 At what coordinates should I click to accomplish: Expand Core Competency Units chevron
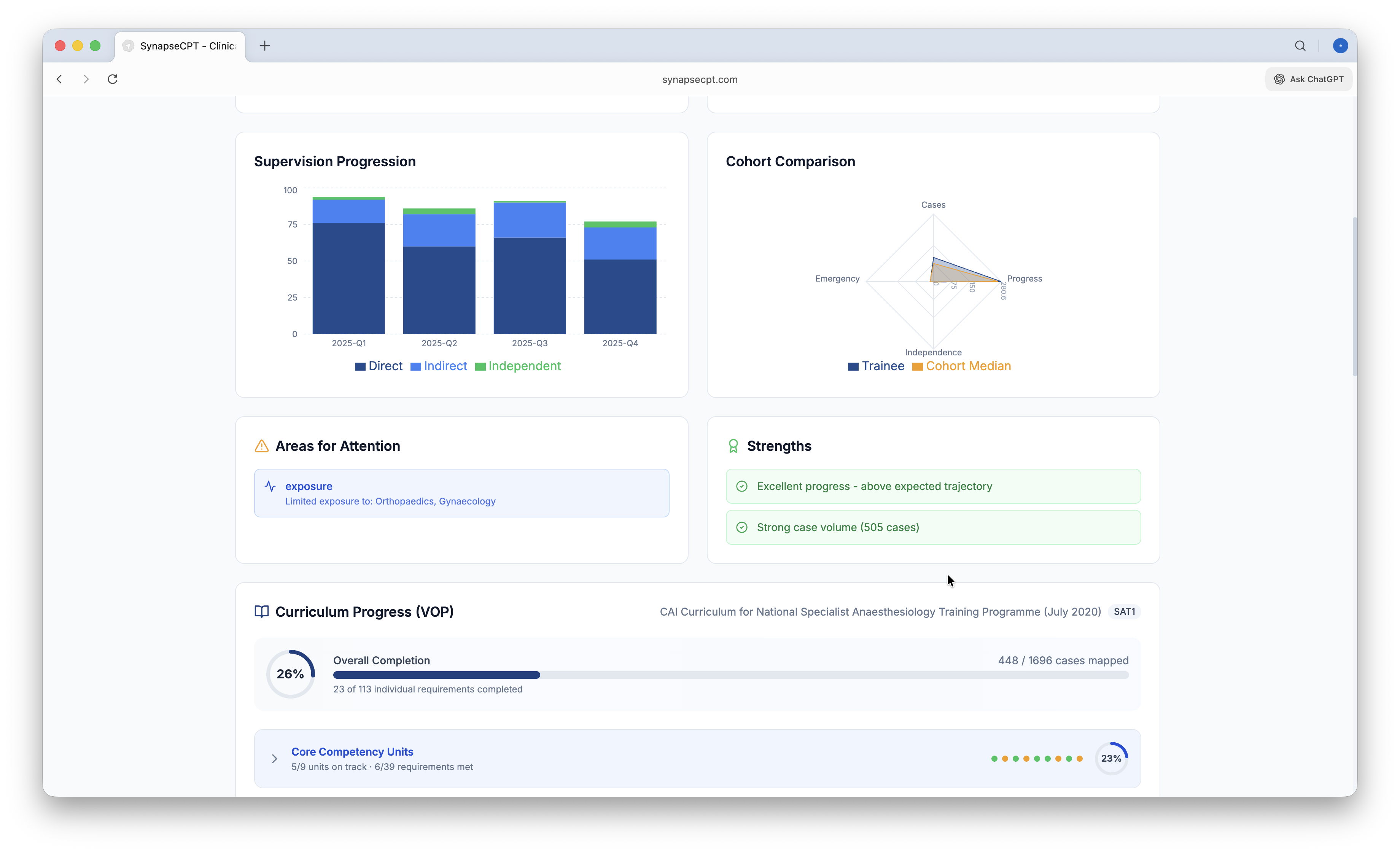click(274, 759)
